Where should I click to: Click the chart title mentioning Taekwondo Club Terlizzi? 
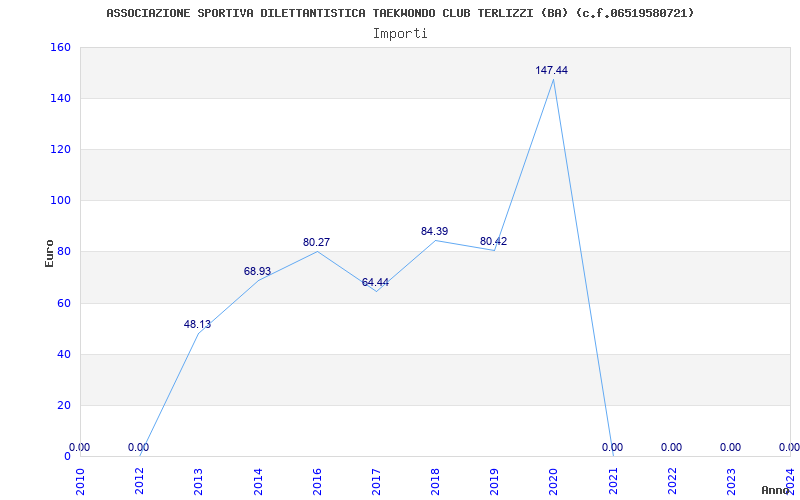(400, 13)
